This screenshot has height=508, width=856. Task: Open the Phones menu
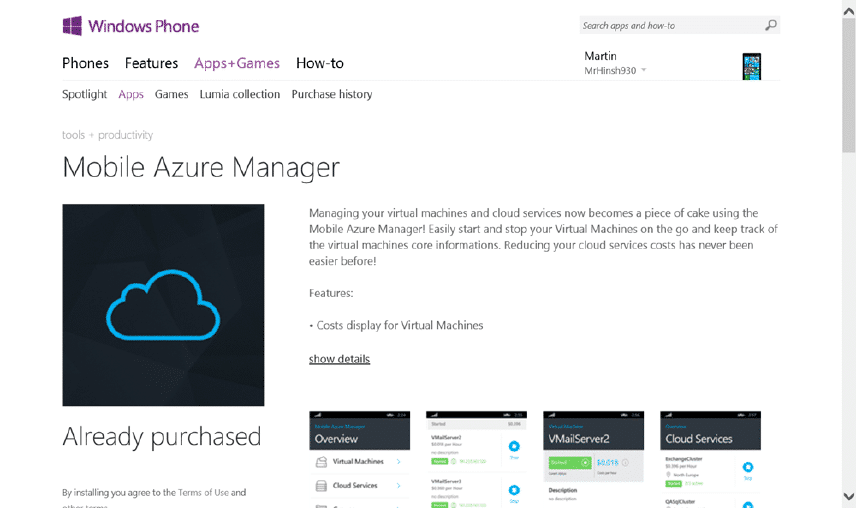85,63
